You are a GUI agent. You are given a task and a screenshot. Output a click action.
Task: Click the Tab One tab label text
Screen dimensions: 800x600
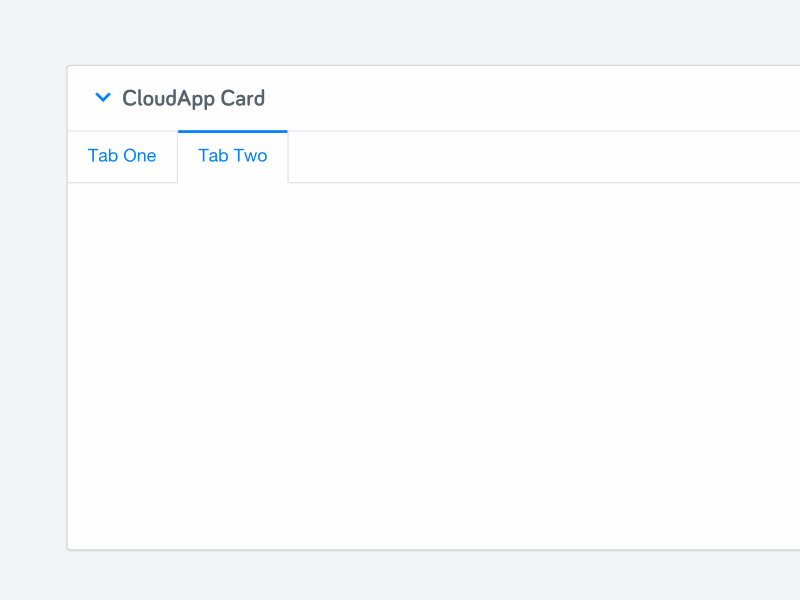pyautogui.click(x=122, y=156)
